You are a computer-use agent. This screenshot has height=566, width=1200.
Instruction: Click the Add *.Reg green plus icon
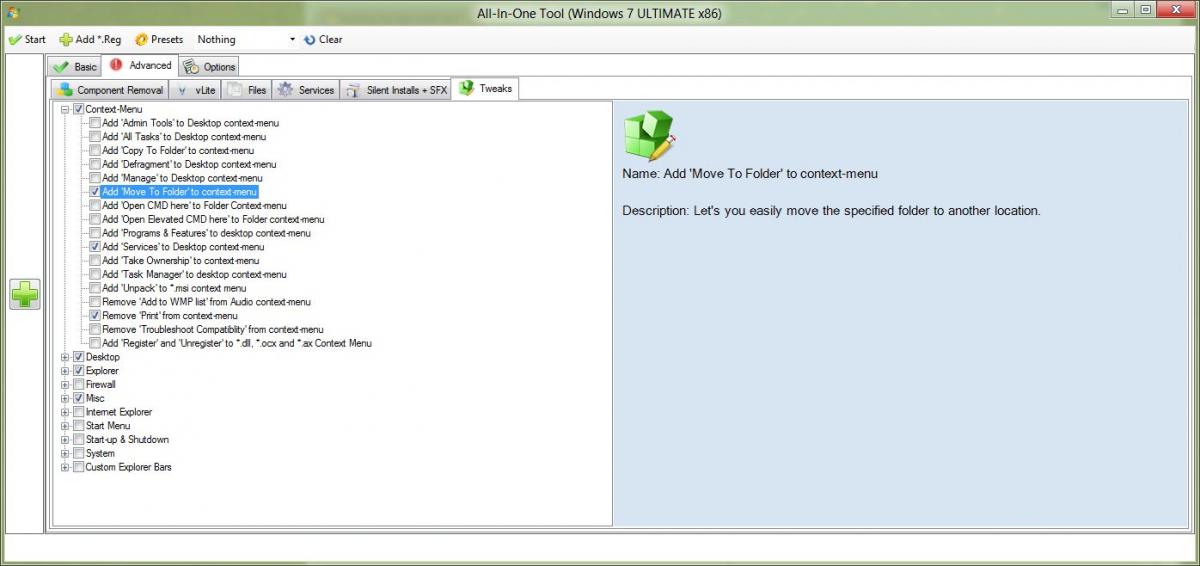[66, 40]
